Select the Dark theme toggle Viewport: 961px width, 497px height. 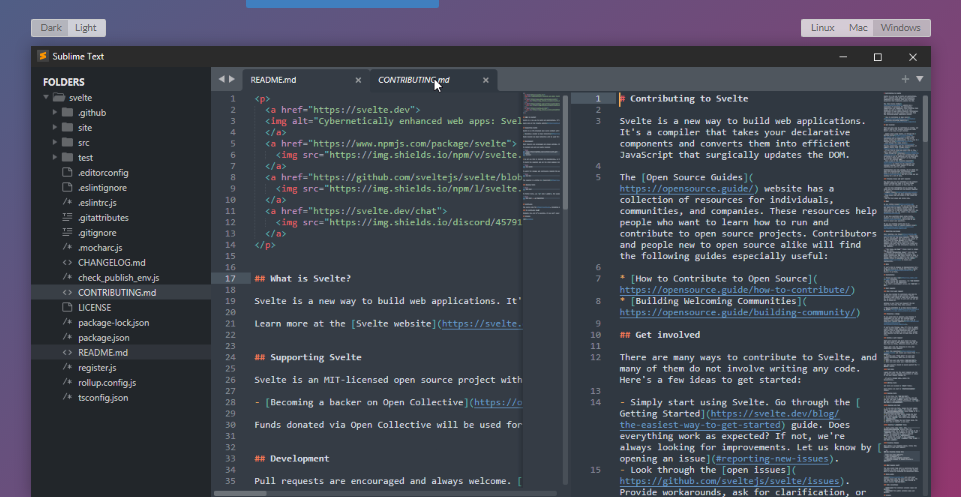(51, 28)
